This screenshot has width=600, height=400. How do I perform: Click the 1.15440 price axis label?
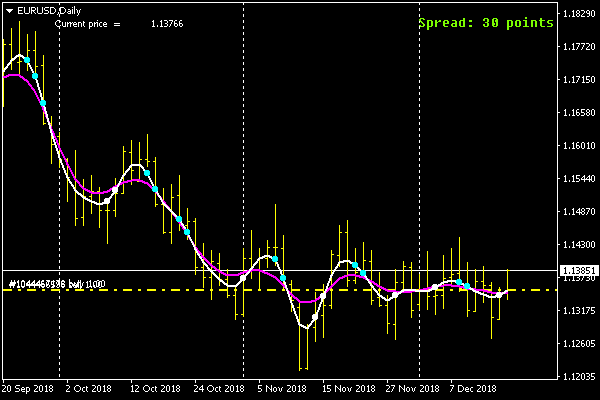point(579,178)
